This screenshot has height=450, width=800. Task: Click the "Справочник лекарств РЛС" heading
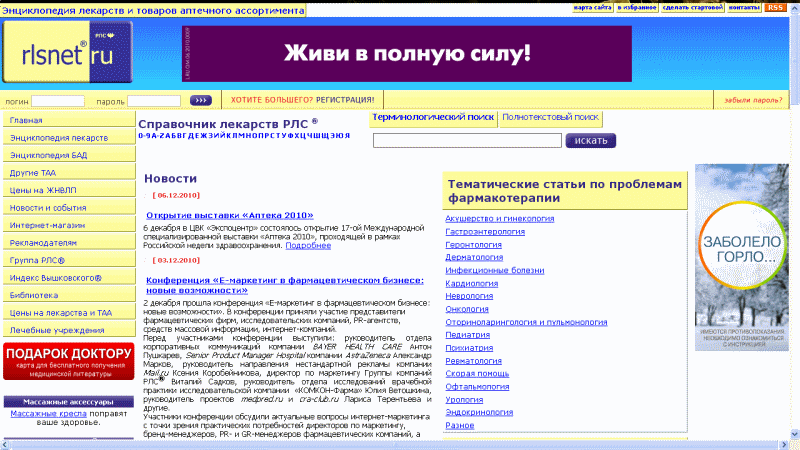coord(228,124)
